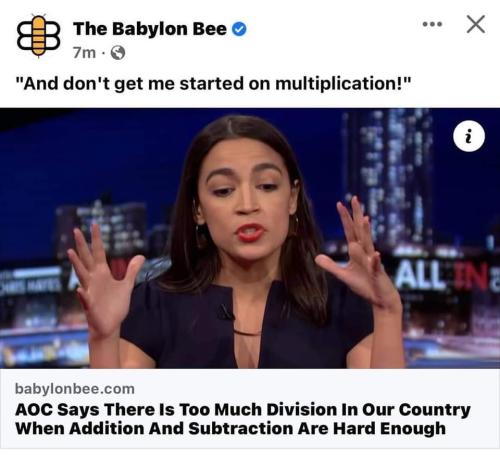Click the lapel microphone on the dark top
Image resolution: width=500 pixels, height=456 pixels.
tap(225, 313)
